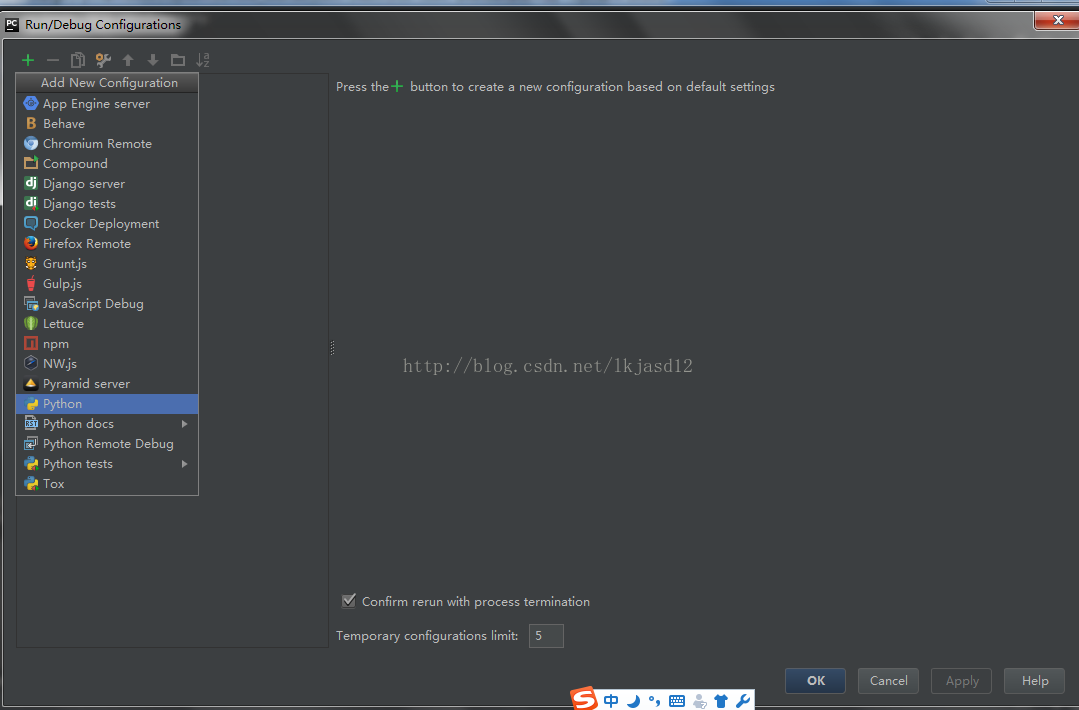Click the Django tests dj icon
1079x710 pixels.
point(31,204)
